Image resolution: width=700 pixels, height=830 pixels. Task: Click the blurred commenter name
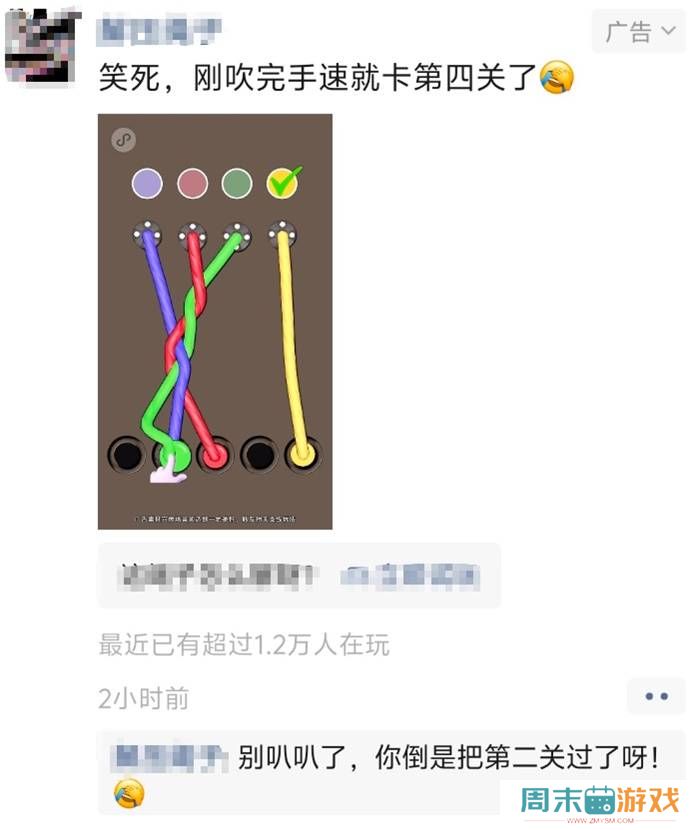click(169, 758)
